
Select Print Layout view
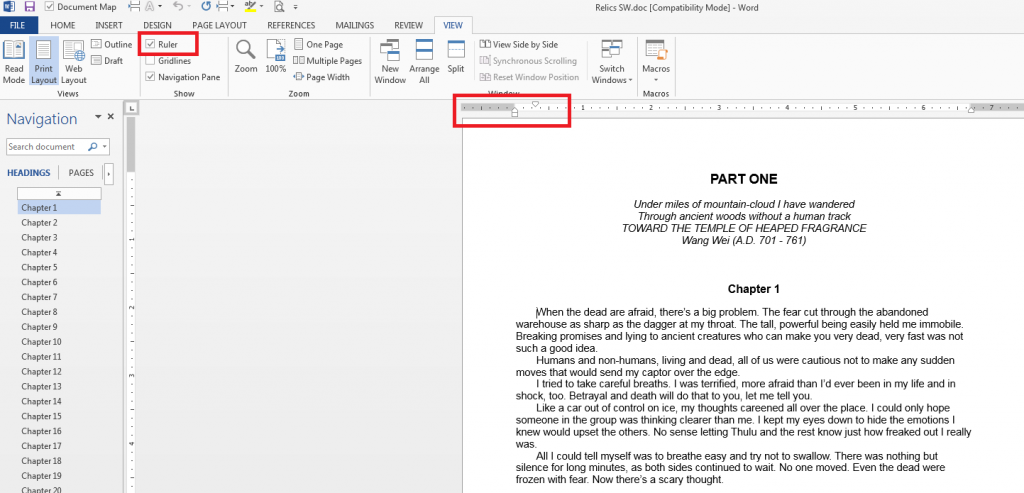(44, 62)
